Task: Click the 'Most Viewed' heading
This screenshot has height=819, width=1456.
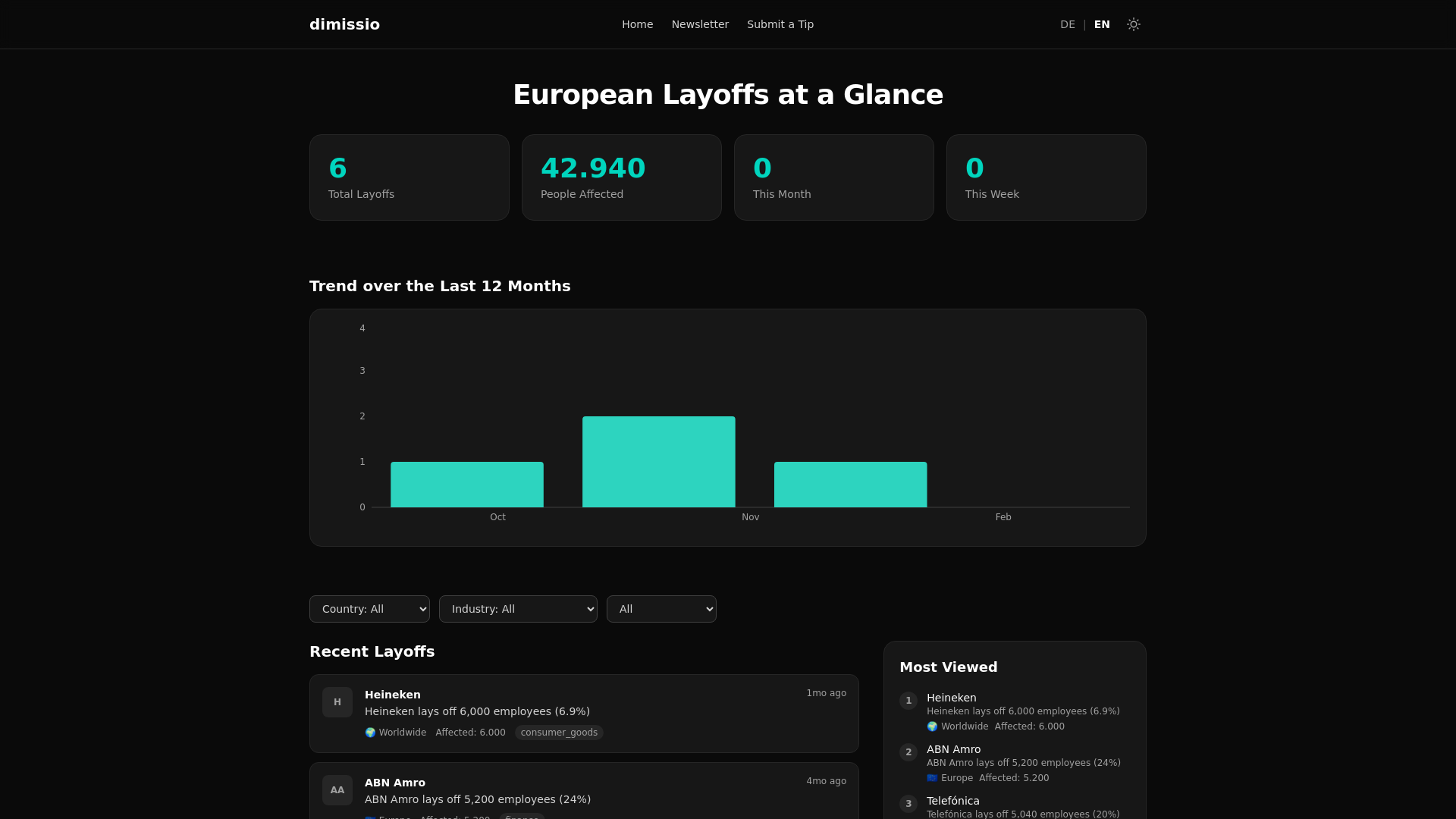Action: coord(948,667)
